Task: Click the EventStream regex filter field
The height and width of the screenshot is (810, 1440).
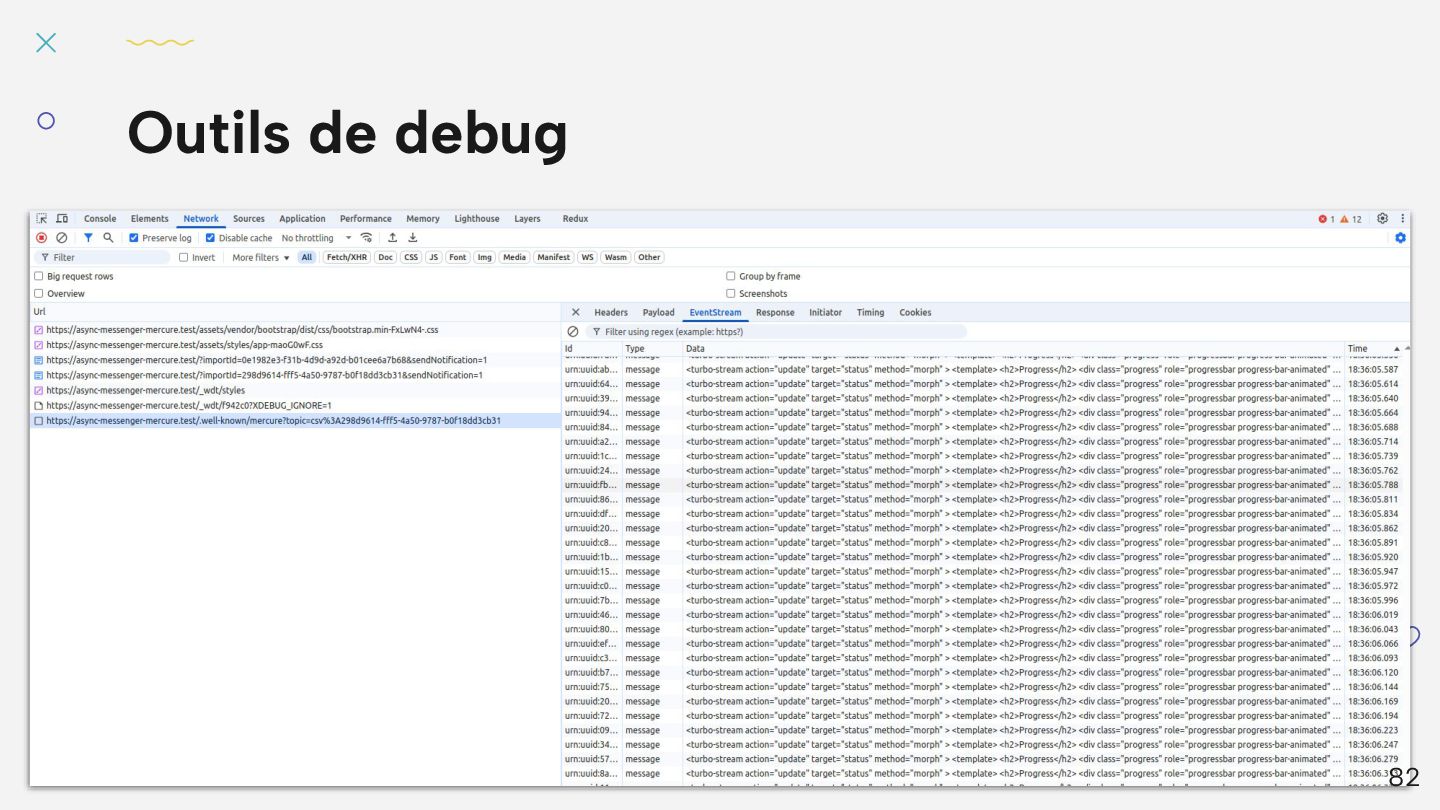Action: click(780, 331)
